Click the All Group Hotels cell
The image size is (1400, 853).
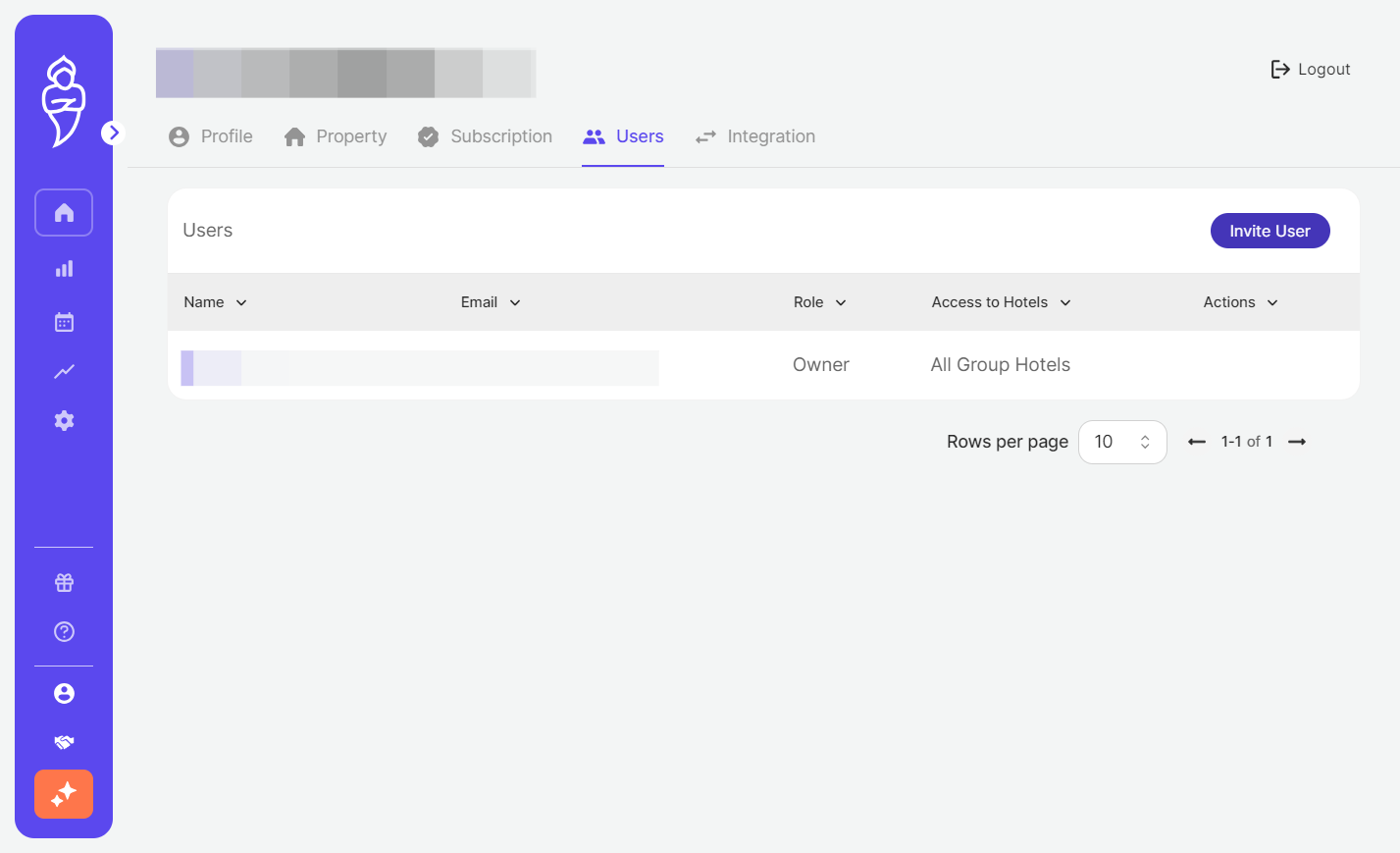pos(1001,365)
